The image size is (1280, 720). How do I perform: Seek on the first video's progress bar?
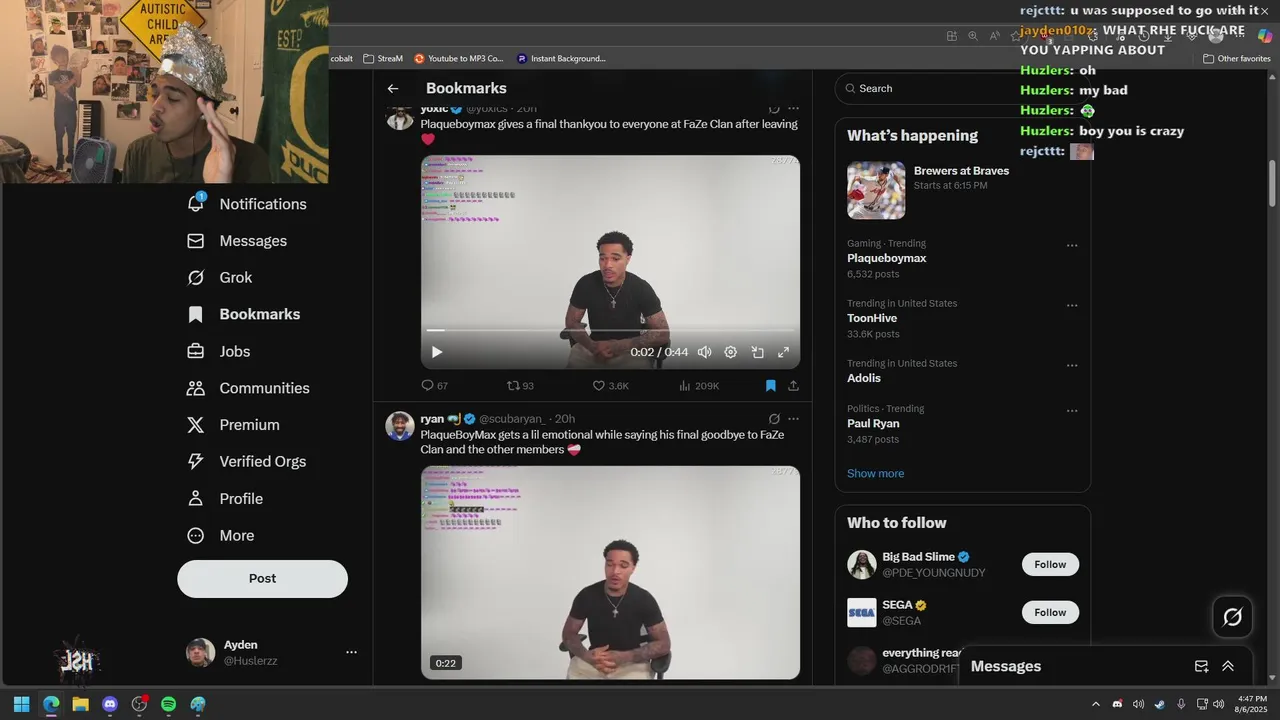610,330
